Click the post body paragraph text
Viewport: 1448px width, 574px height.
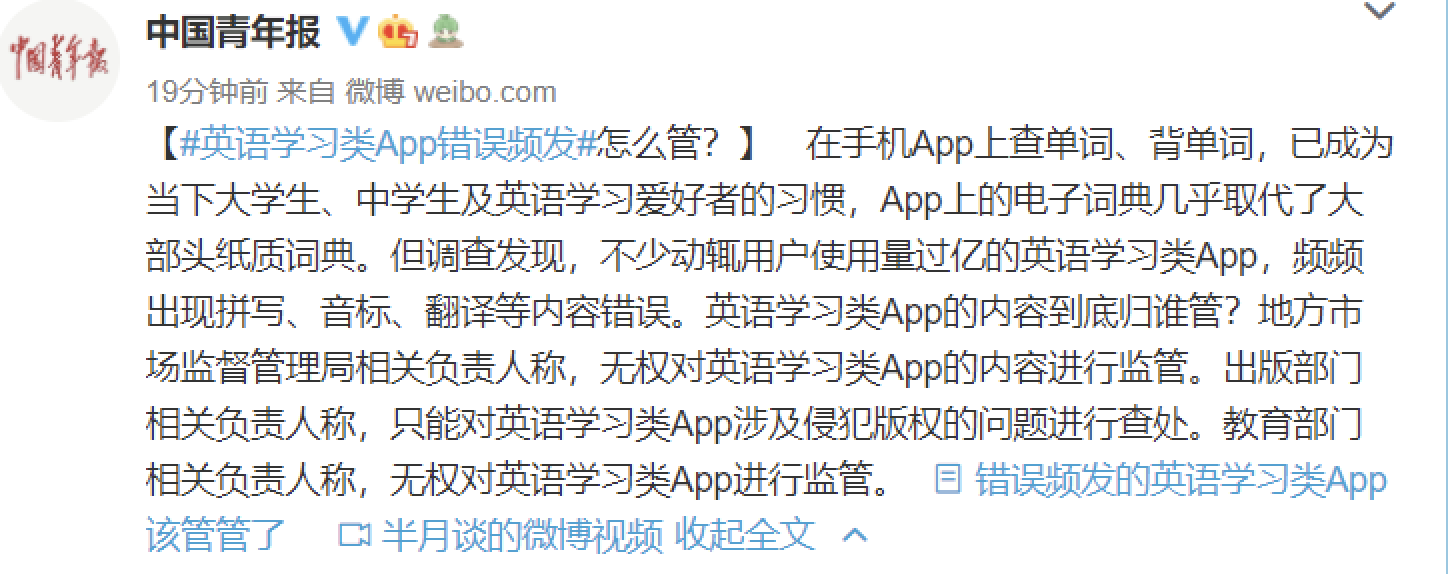(x=768, y=313)
